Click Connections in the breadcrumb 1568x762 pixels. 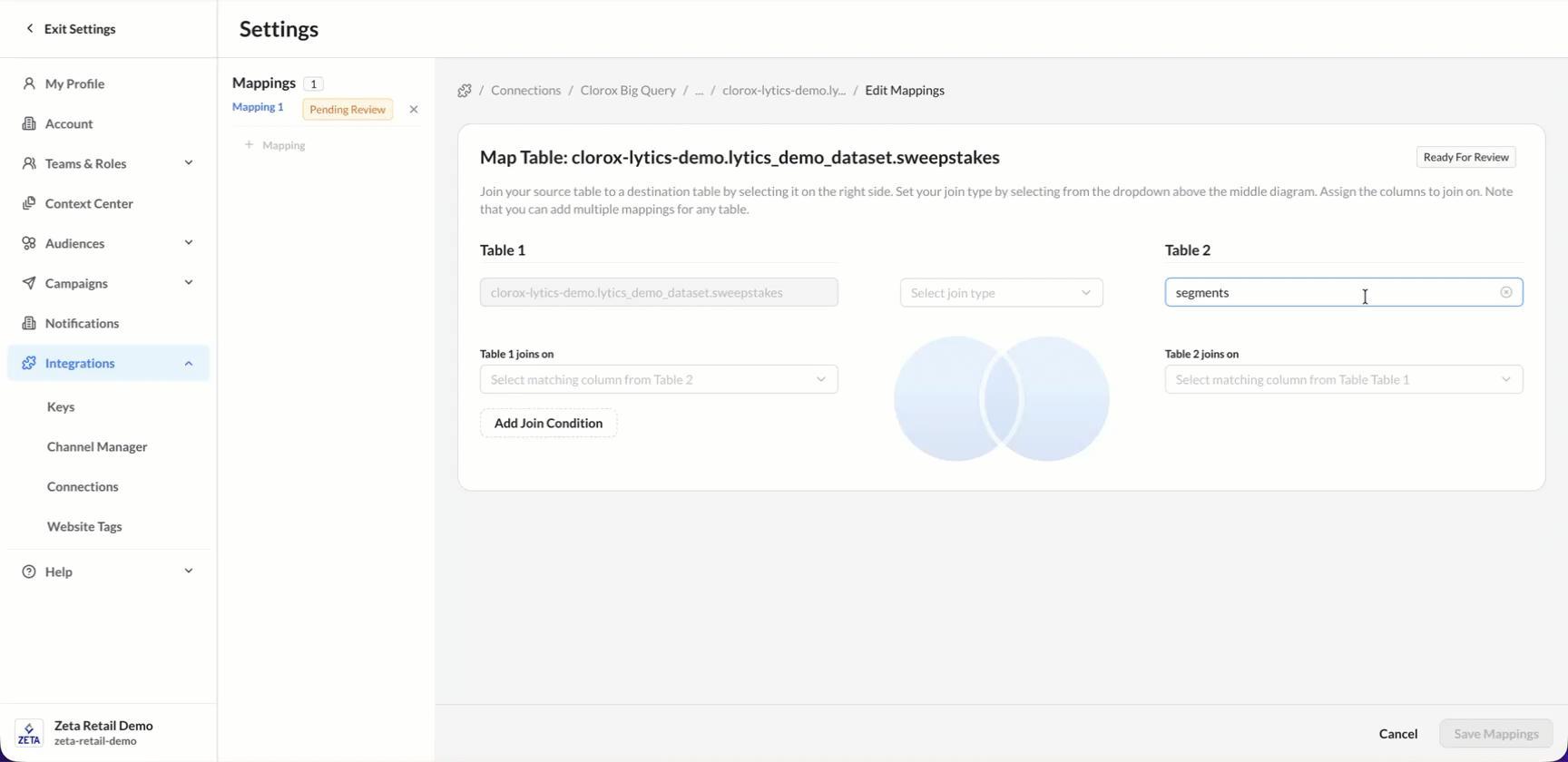click(x=526, y=91)
